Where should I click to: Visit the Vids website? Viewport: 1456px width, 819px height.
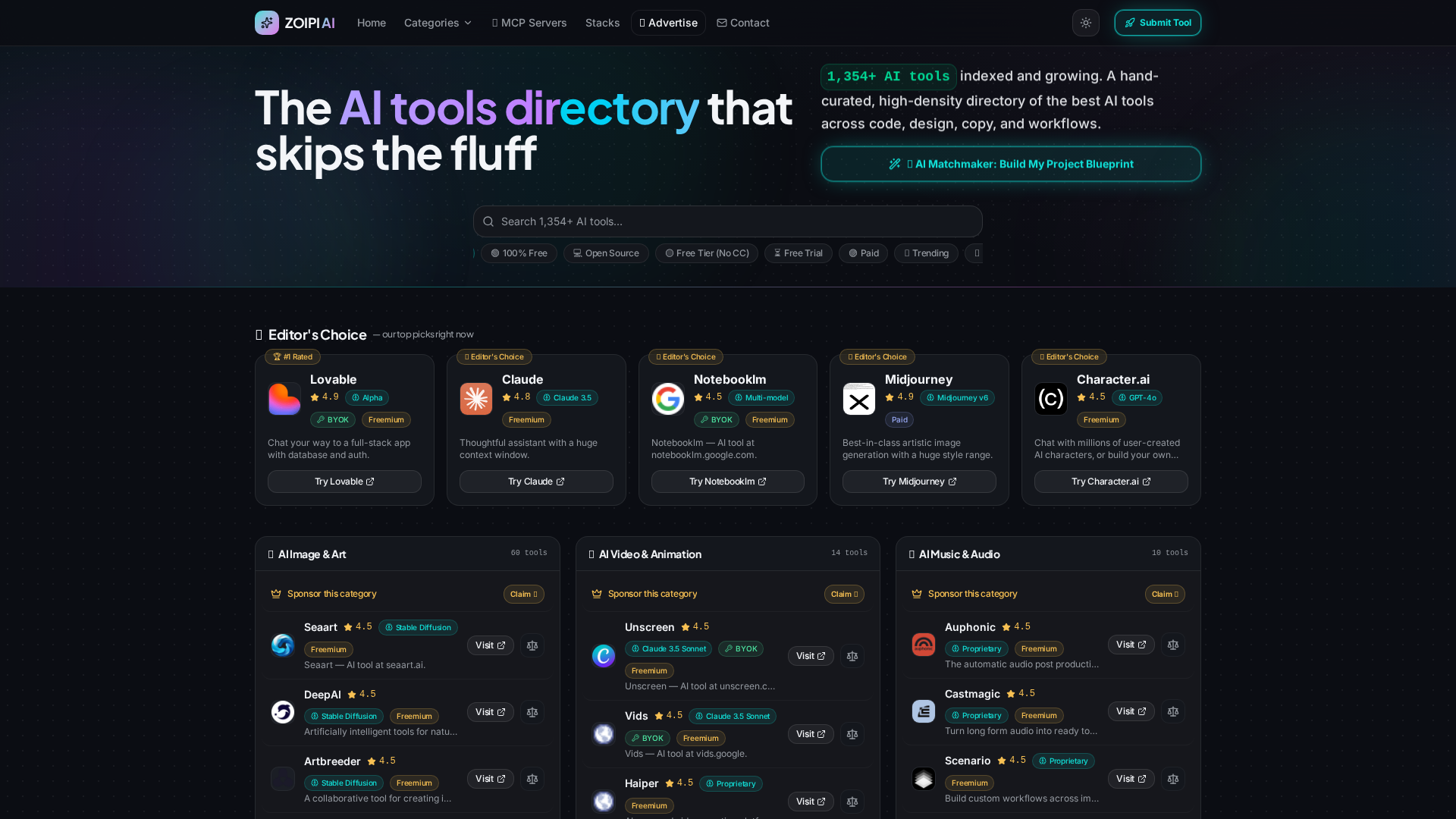click(x=811, y=734)
